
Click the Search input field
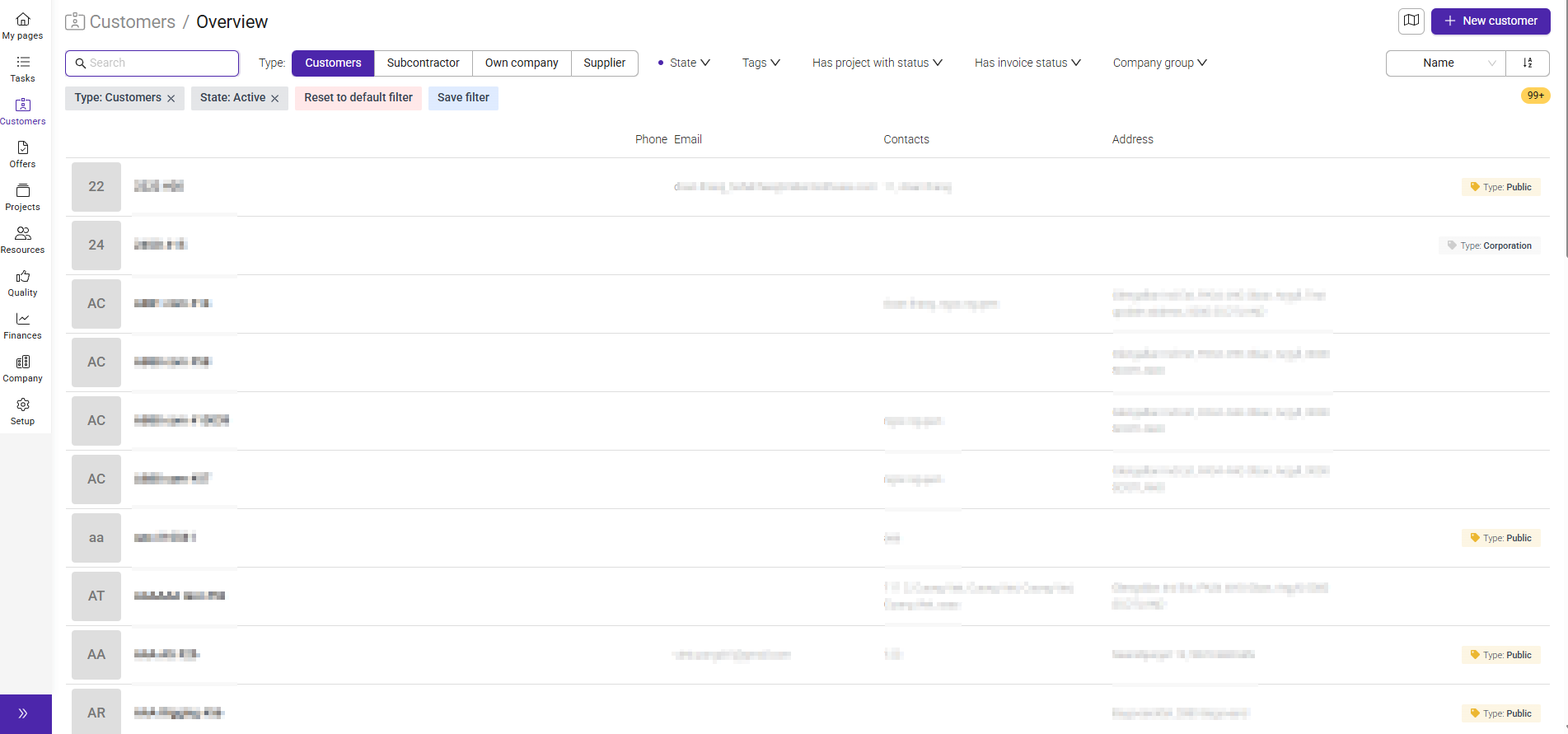152,63
